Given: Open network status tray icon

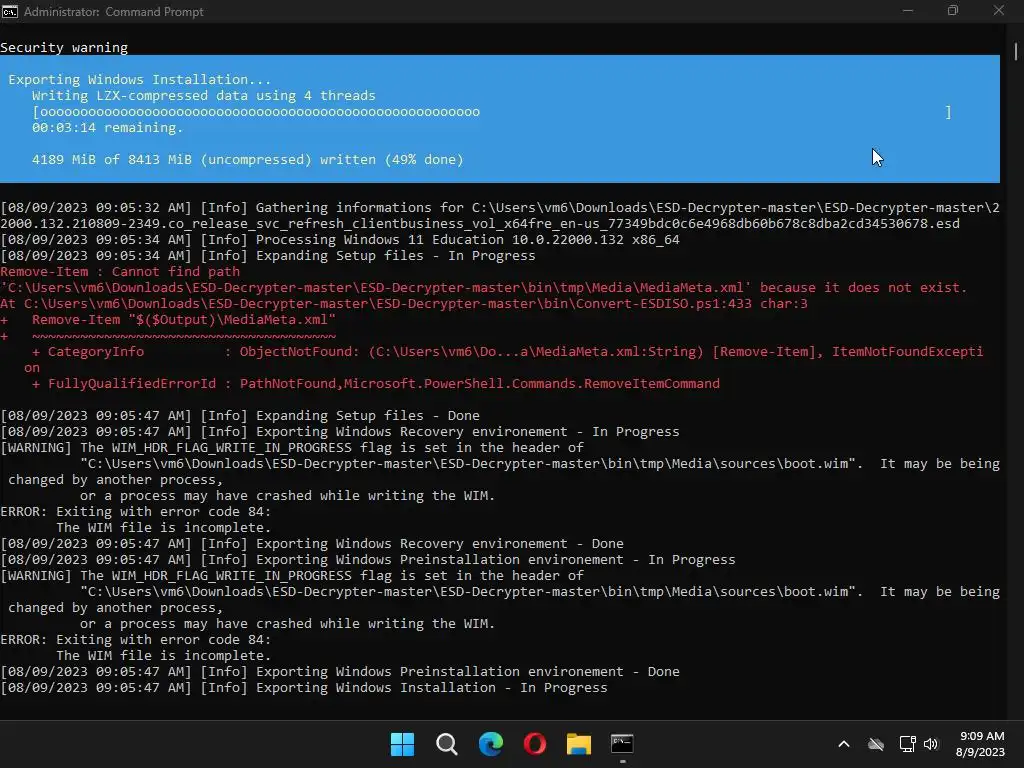Looking at the screenshot, I should click(907, 744).
